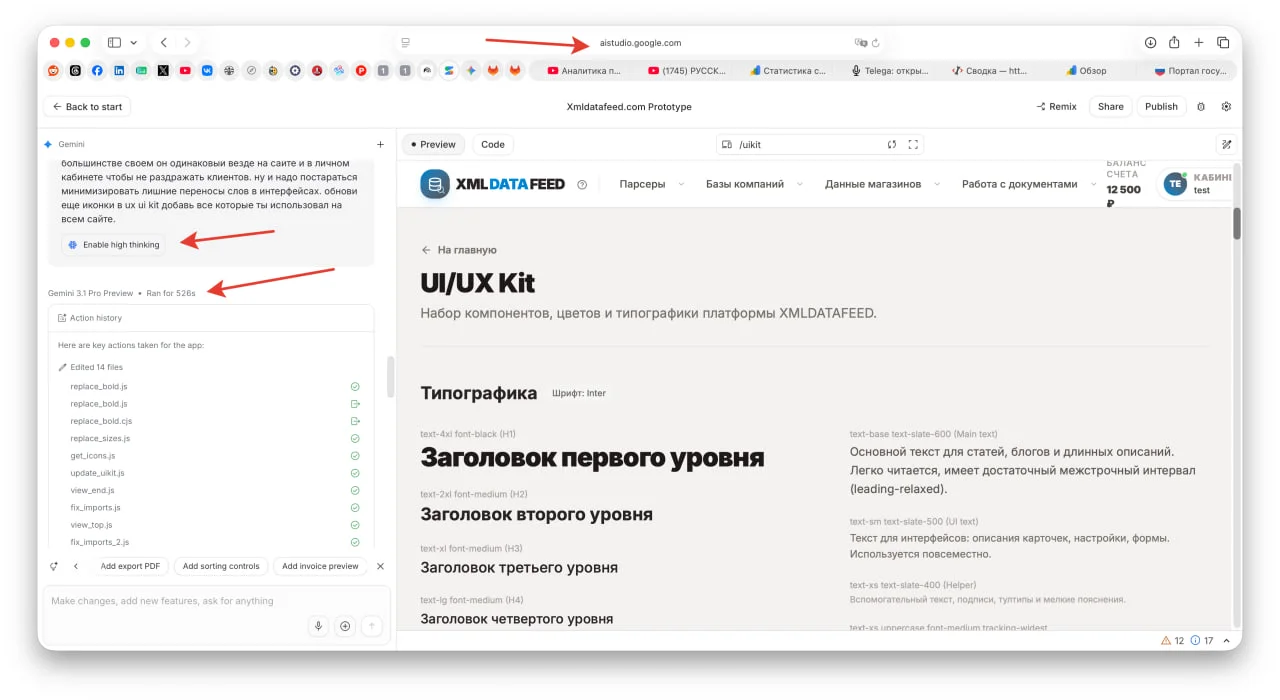The height and width of the screenshot is (700, 1280).
Task: Open the LinkedIn bookmark icon
Action: click(120, 71)
